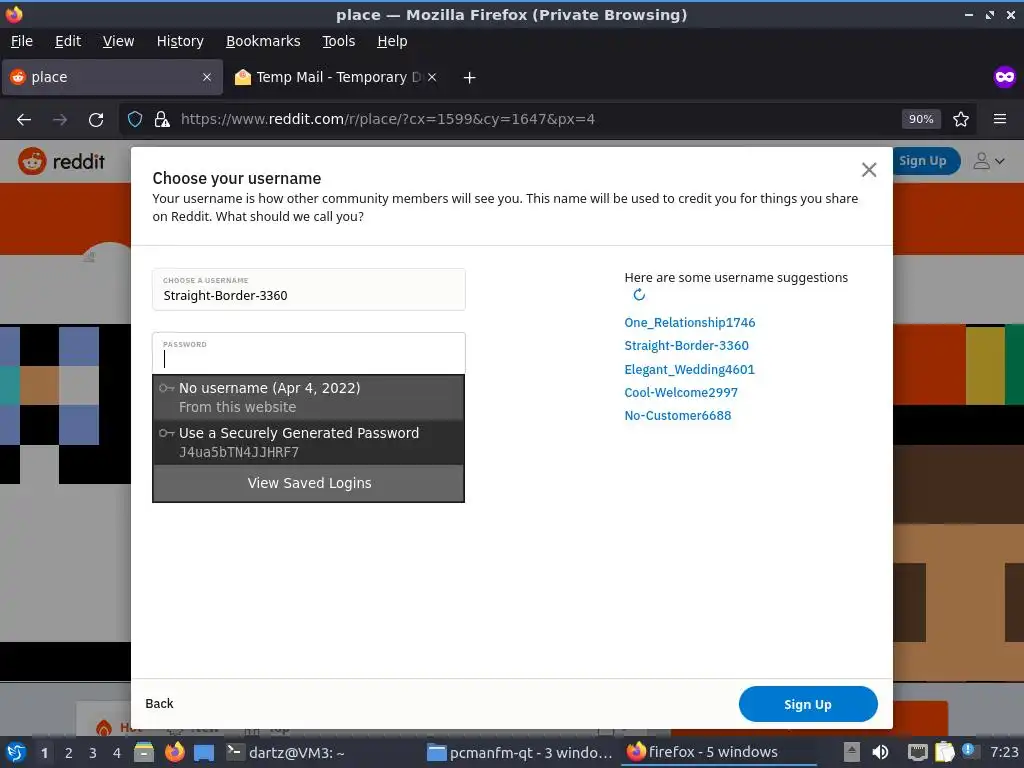Reset the 90% zoom level indicator
The width and height of the screenshot is (1024, 768).
(921, 119)
